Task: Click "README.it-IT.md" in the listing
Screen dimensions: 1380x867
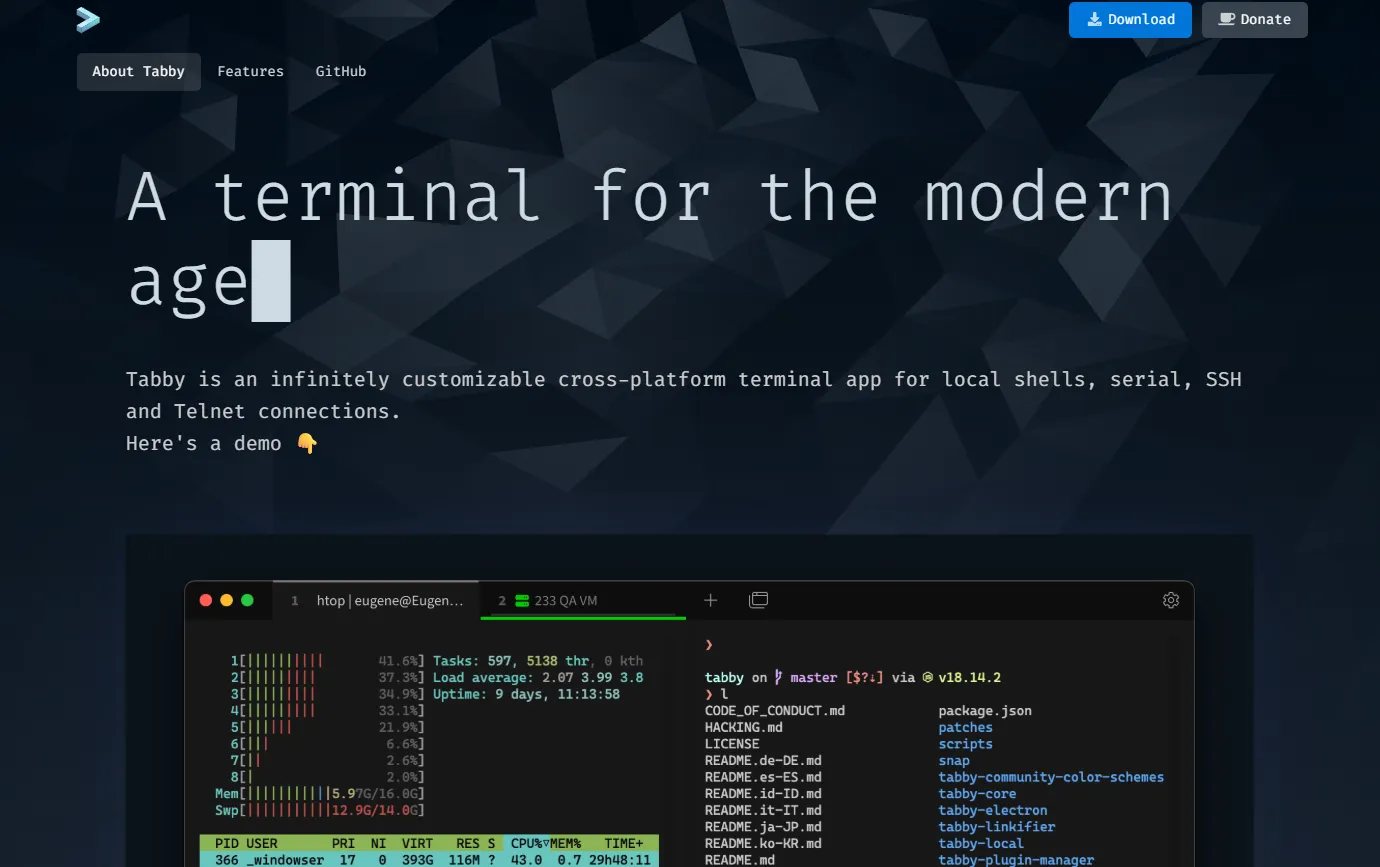Action: click(763, 810)
